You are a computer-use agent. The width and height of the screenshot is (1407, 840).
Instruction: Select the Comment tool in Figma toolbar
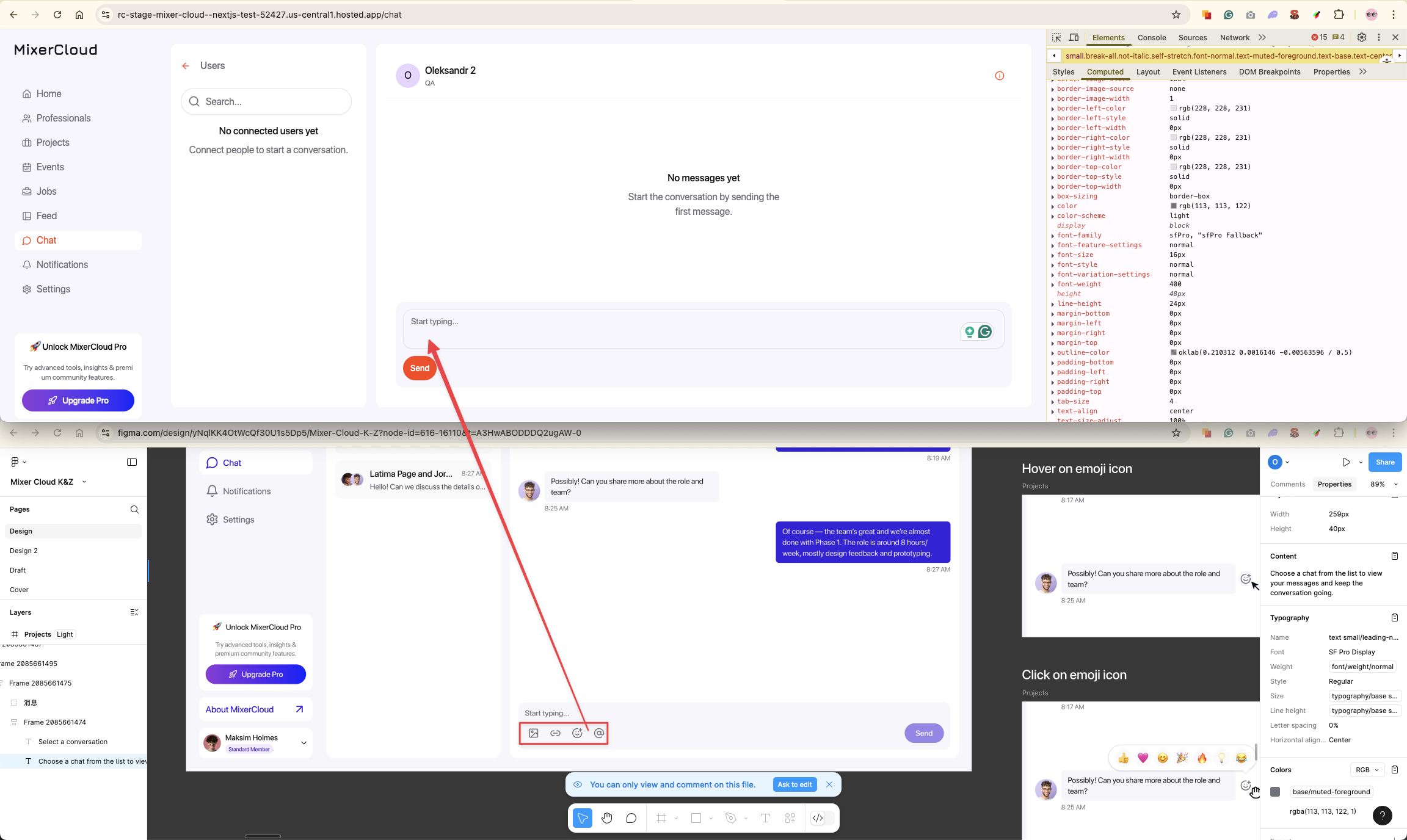(631, 818)
